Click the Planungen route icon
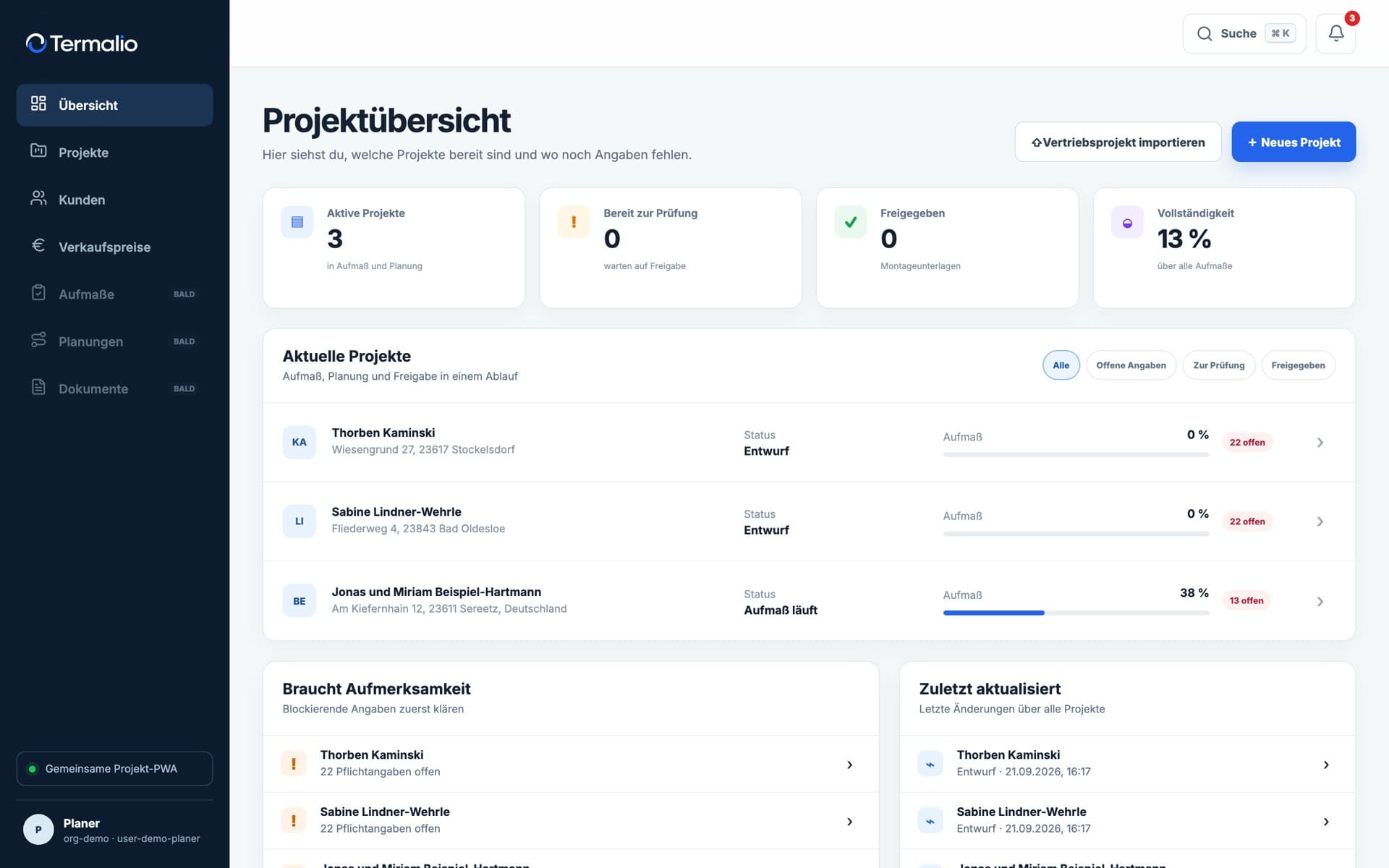This screenshot has height=868, width=1389. (38, 340)
